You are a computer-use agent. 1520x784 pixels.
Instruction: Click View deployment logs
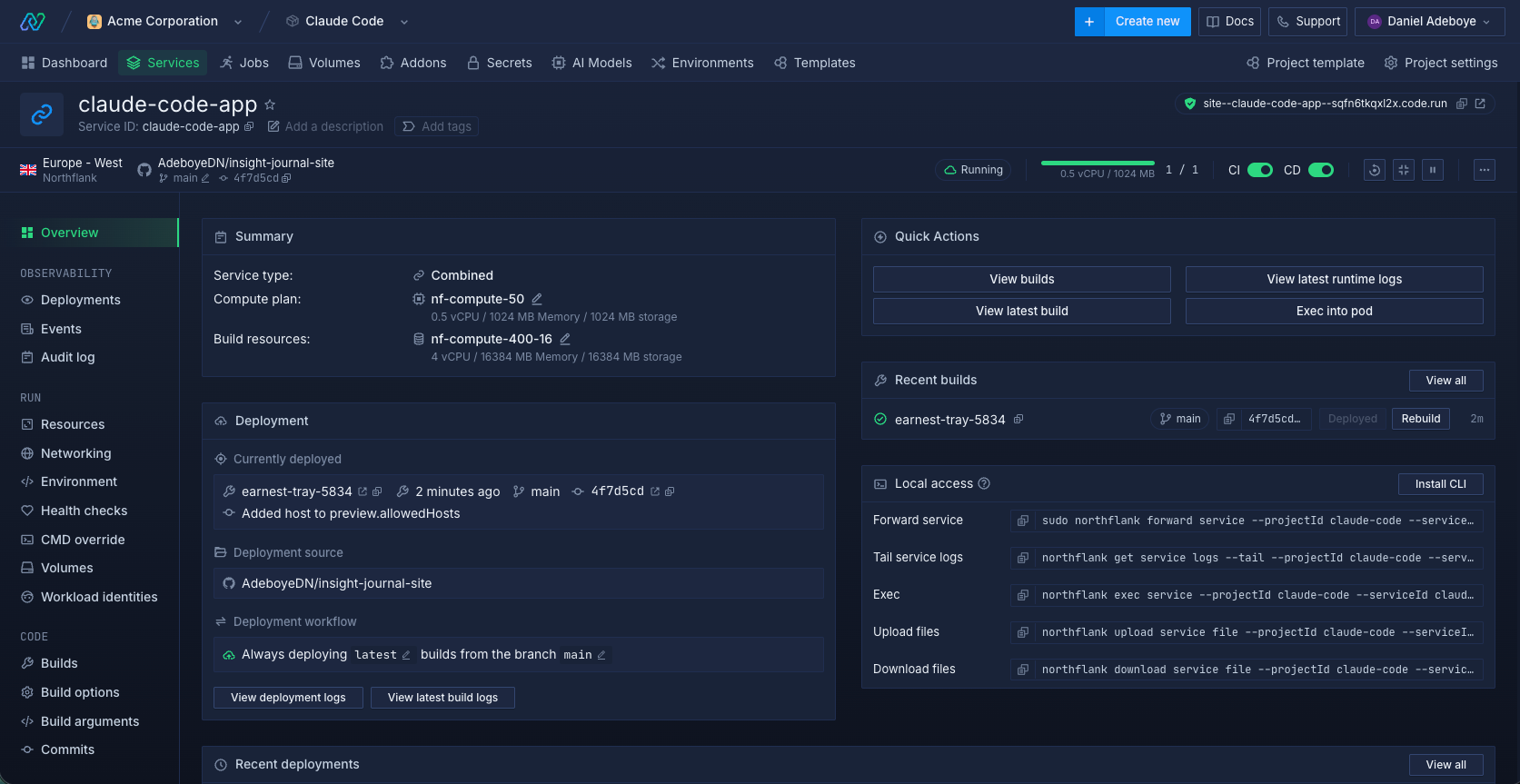click(288, 698)
